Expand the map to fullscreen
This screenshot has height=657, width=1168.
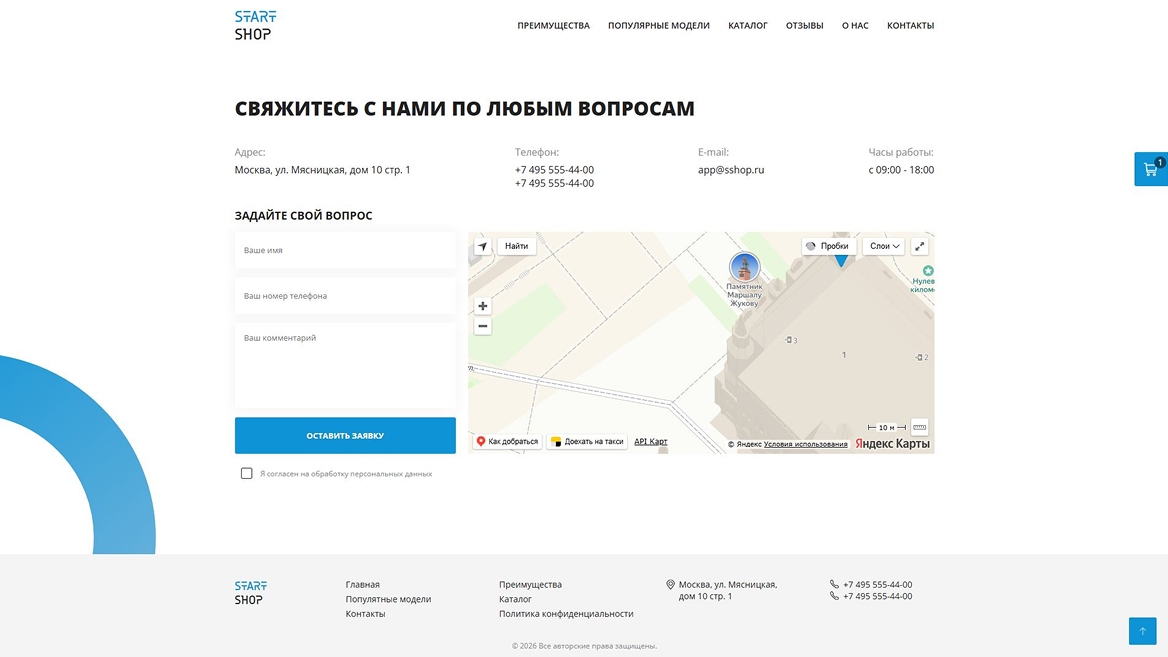[x=920, y=245]
